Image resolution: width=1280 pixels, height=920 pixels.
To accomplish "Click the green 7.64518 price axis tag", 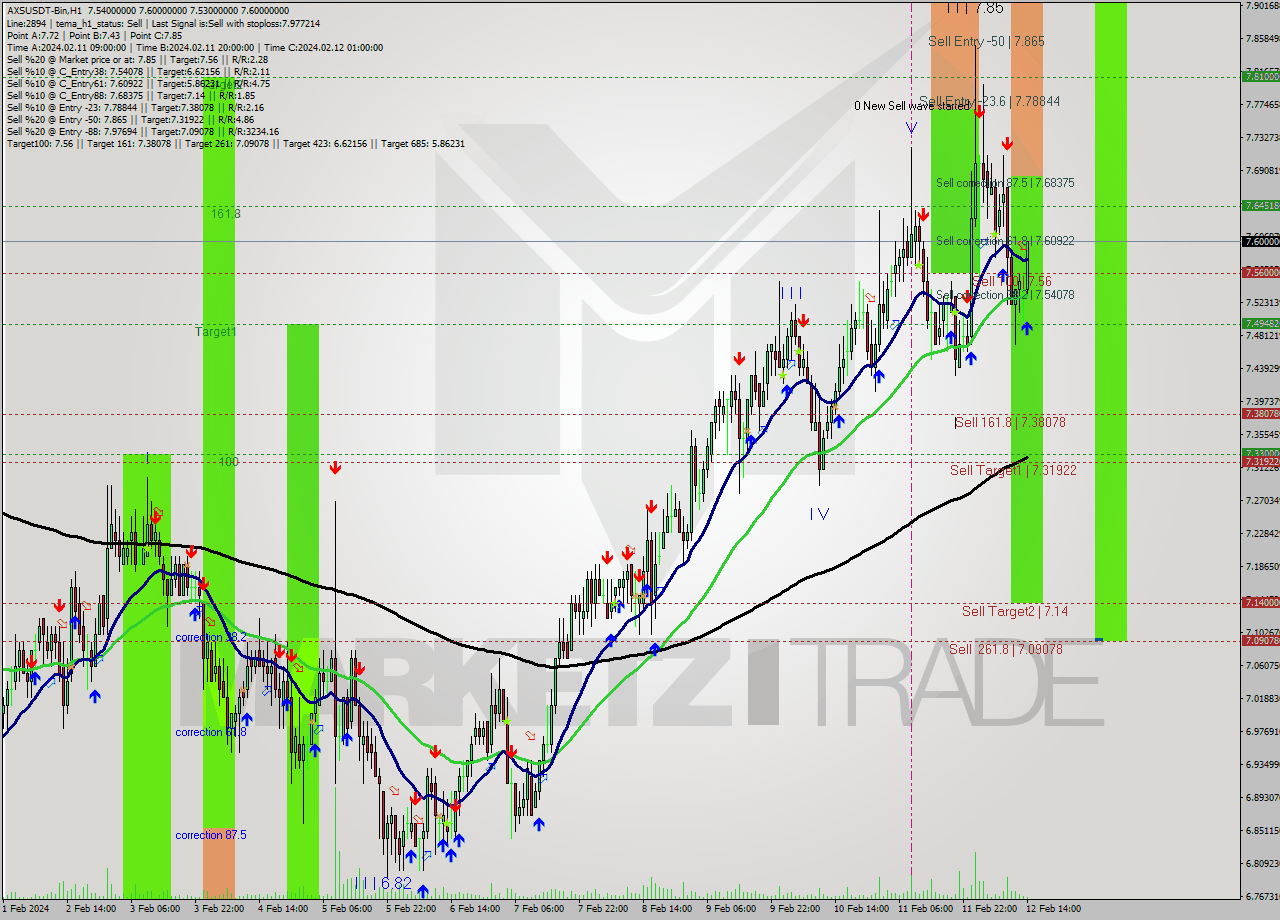I will [x=1260, y=205].
